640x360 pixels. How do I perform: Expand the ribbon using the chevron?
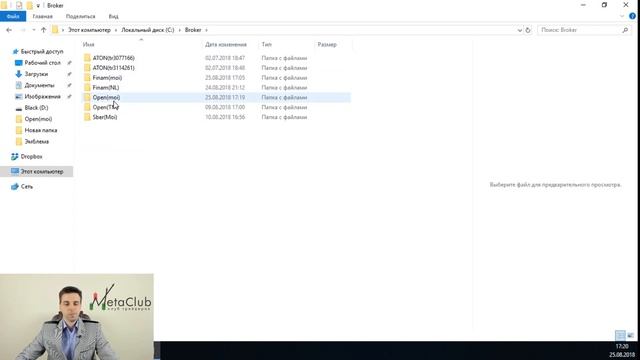pos(622,16)
